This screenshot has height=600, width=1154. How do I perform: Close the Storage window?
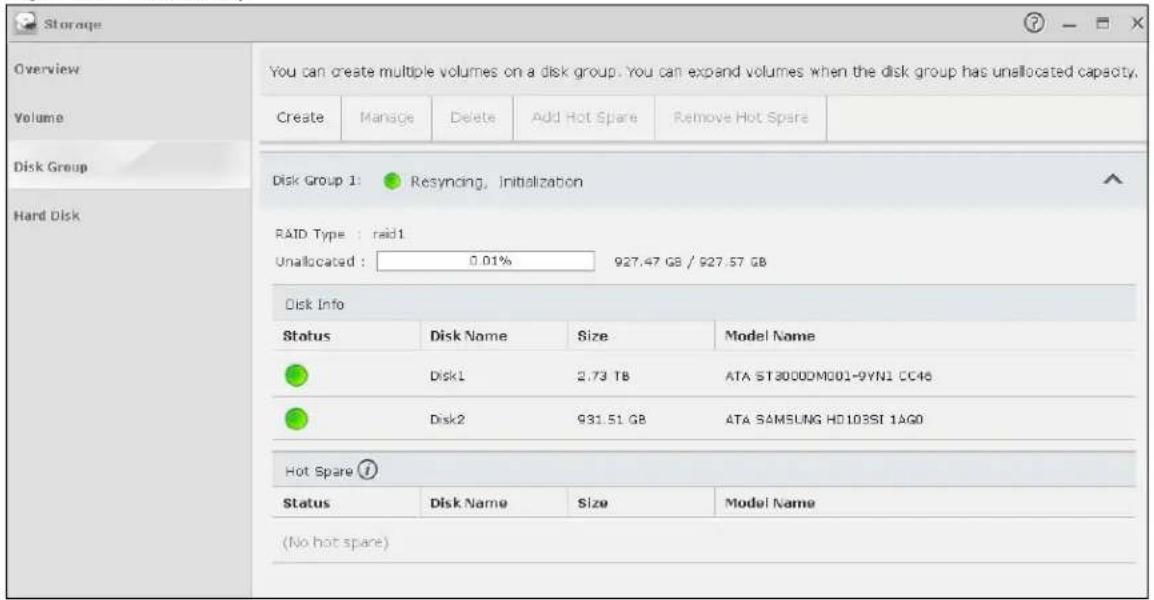[1137, 24]
